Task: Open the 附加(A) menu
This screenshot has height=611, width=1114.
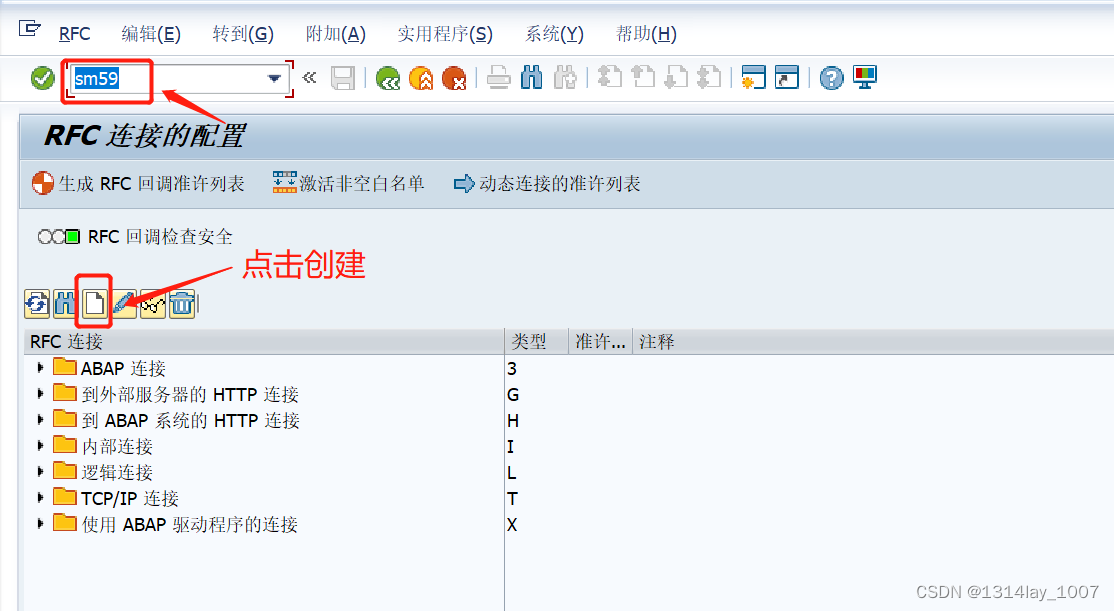Action: click(335, 34)
